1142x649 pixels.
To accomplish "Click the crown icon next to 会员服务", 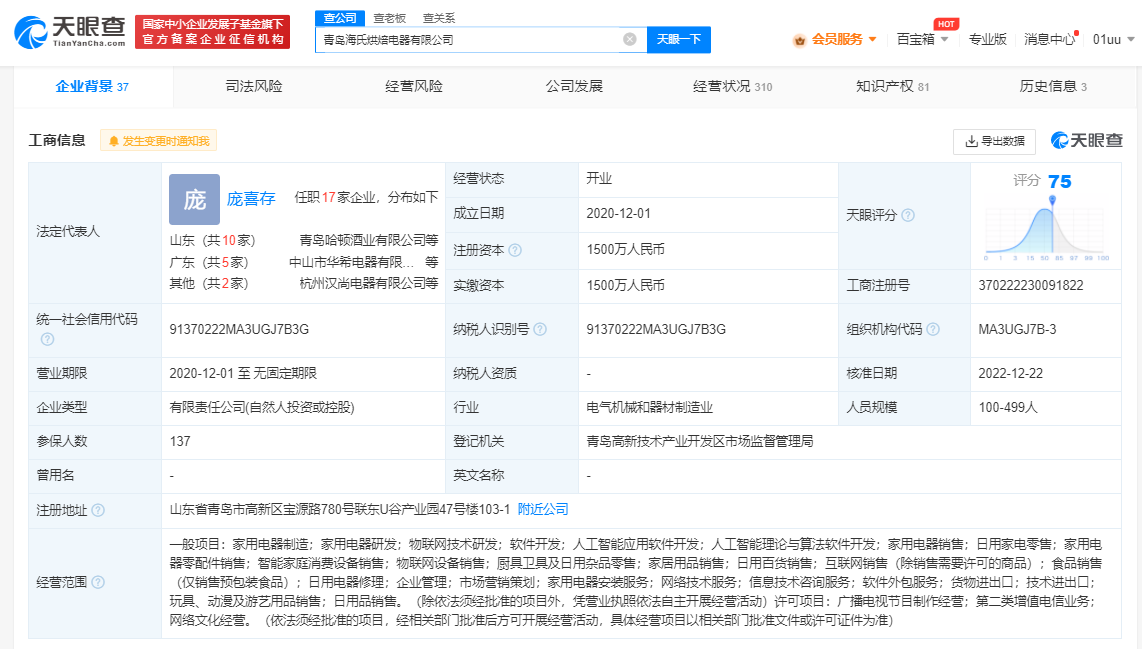I will tap(798, 39).
